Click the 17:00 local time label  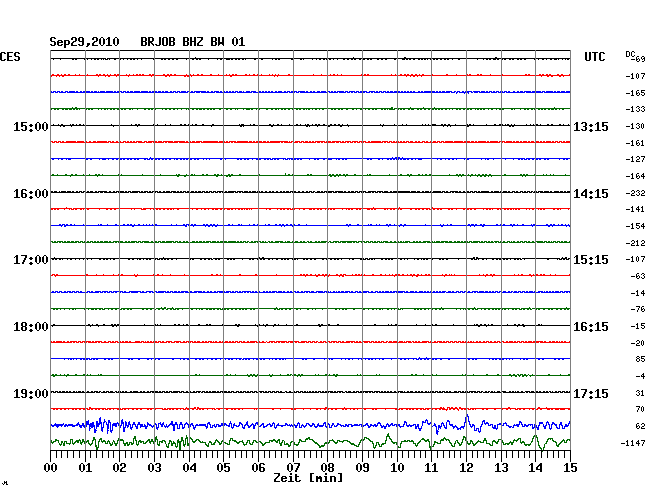[31, 260]
